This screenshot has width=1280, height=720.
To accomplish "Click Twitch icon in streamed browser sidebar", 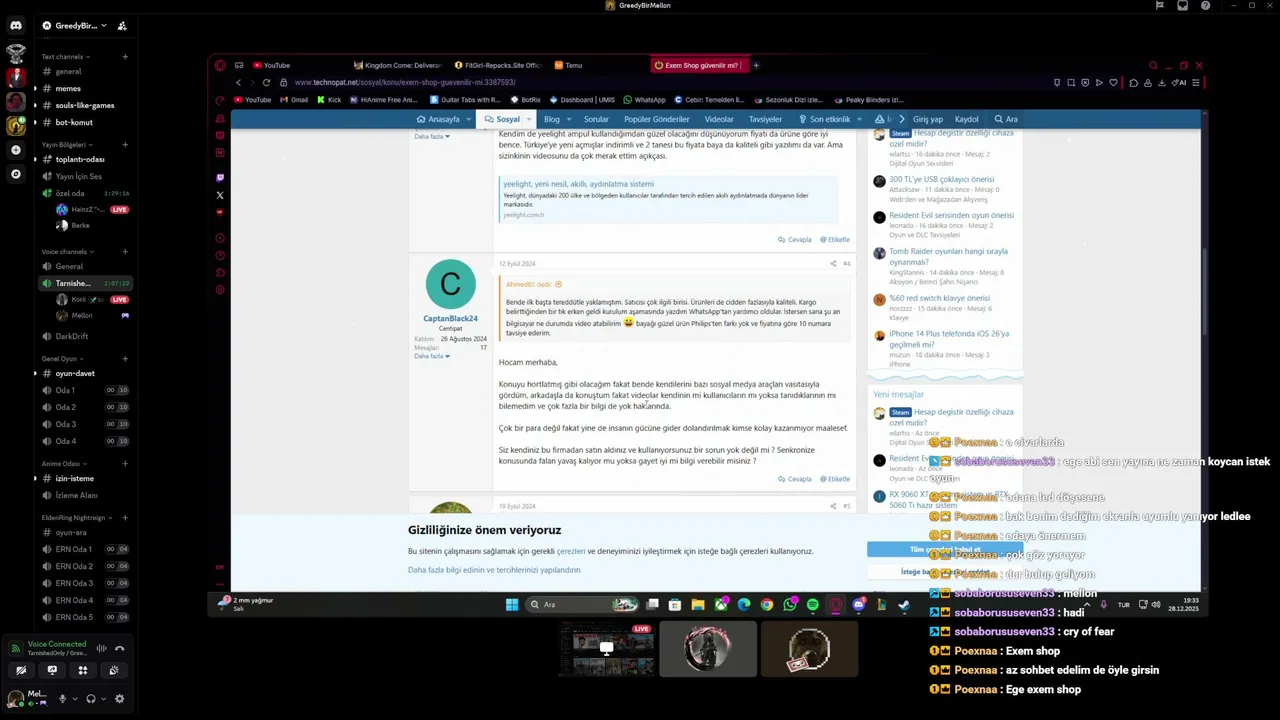I will [220, 178].
